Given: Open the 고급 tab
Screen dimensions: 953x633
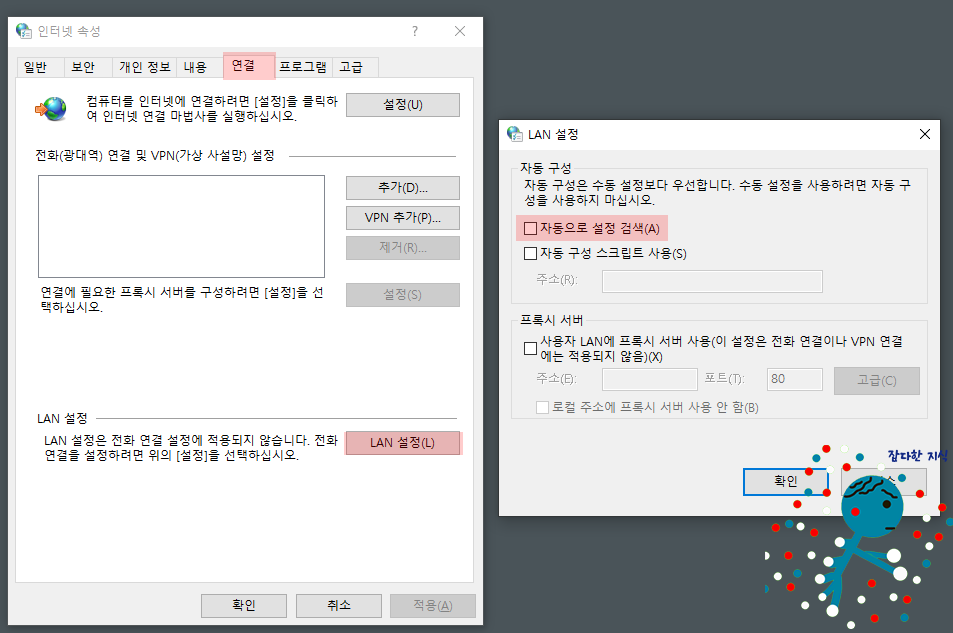Looking at the screenshot, I should click(x=353, y=66).
